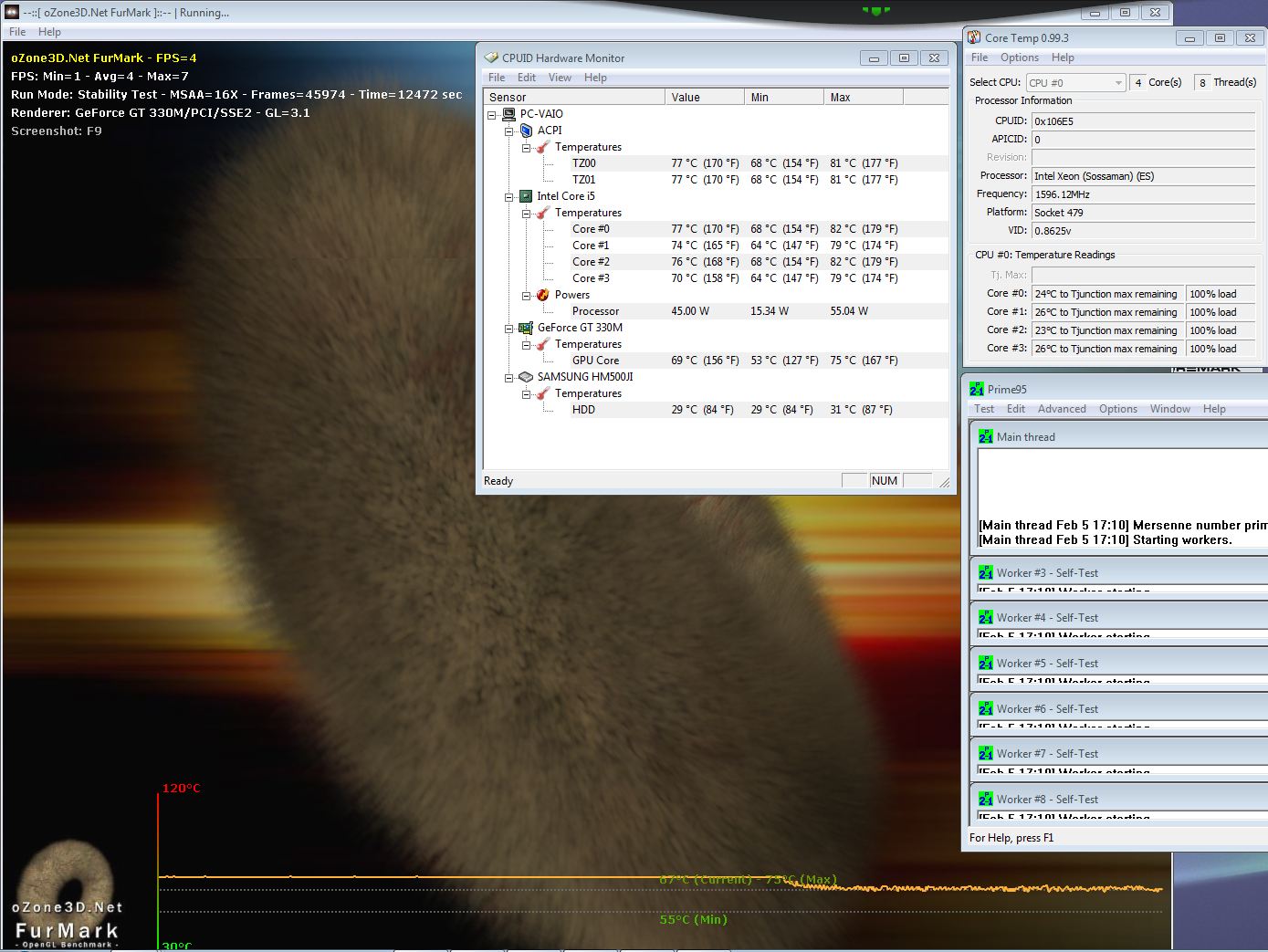
Task: Open Hardware Monitor Edit menu
Action: [527, 78]
